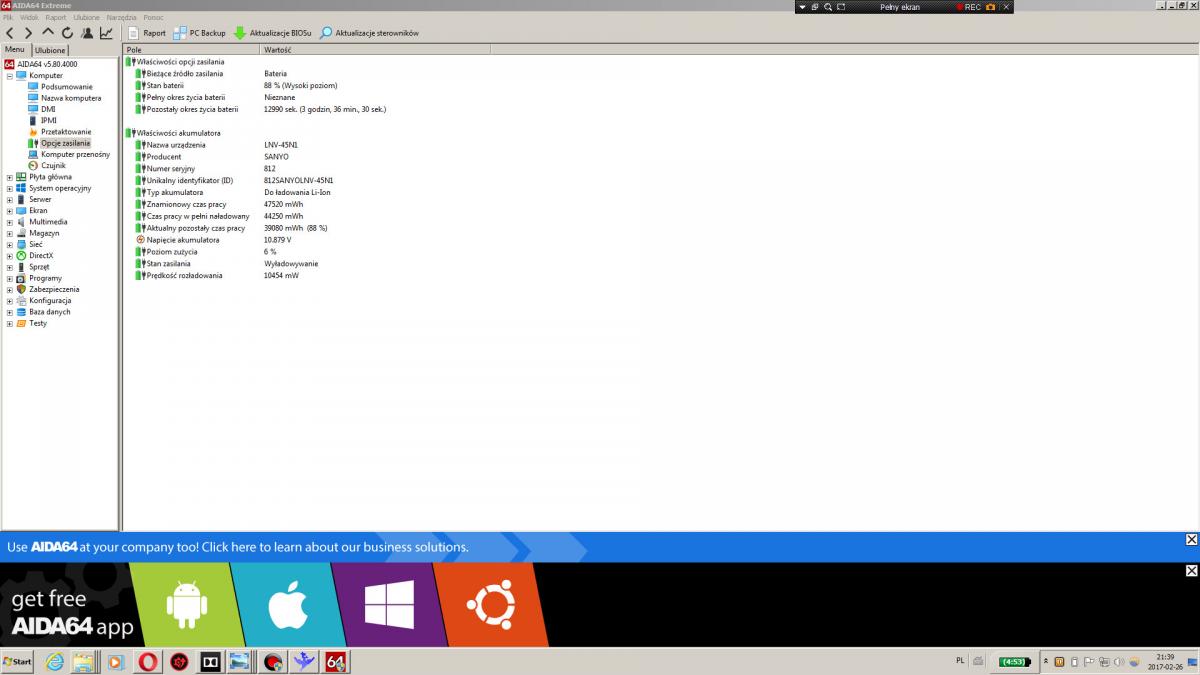Image resolution: width=1200 pixels, height=675 pixels.
Task: Select Podsumowanie in the sidebar tree
Action: tap(66, 87)
